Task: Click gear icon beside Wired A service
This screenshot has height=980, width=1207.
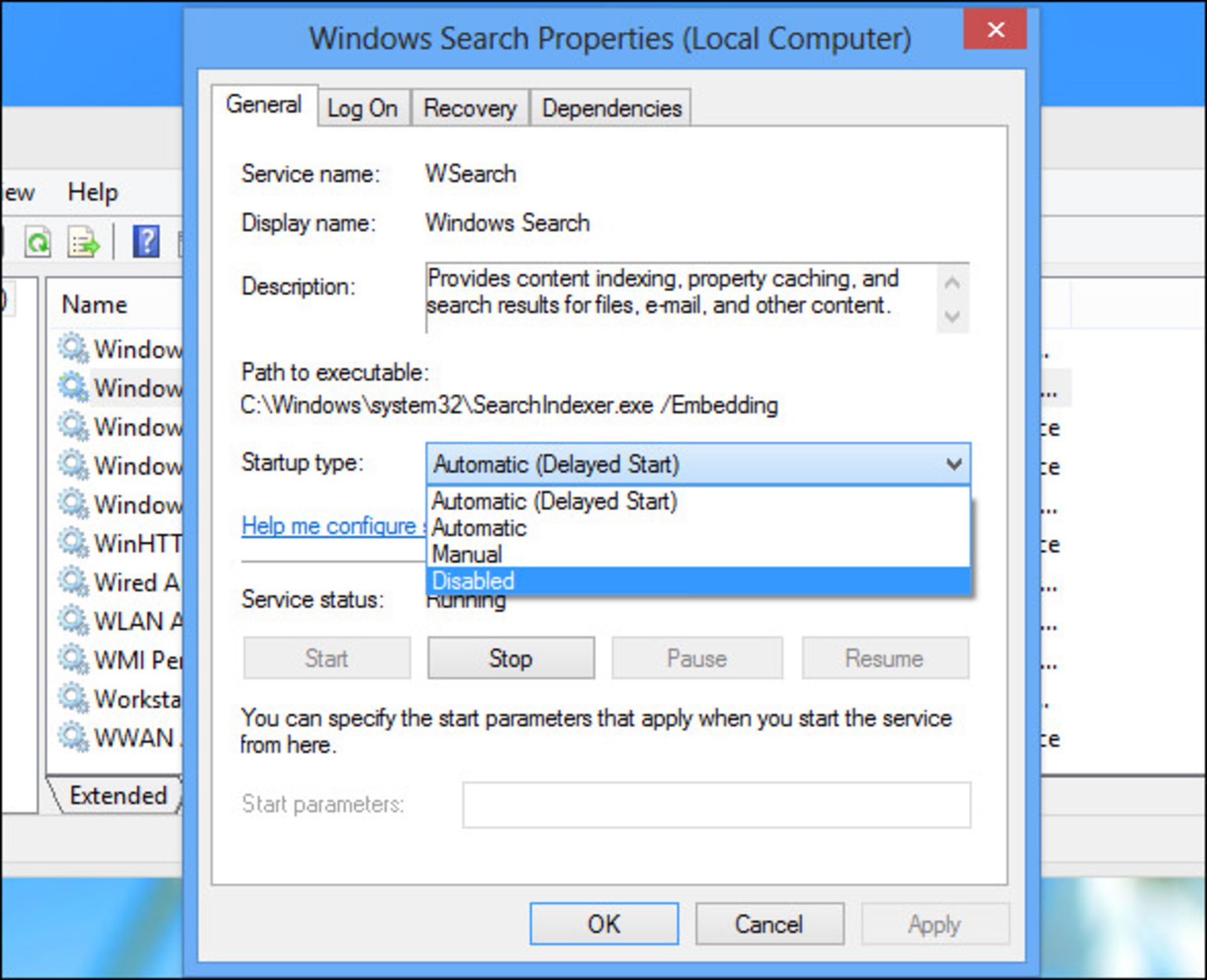Action: click(73, 582)
